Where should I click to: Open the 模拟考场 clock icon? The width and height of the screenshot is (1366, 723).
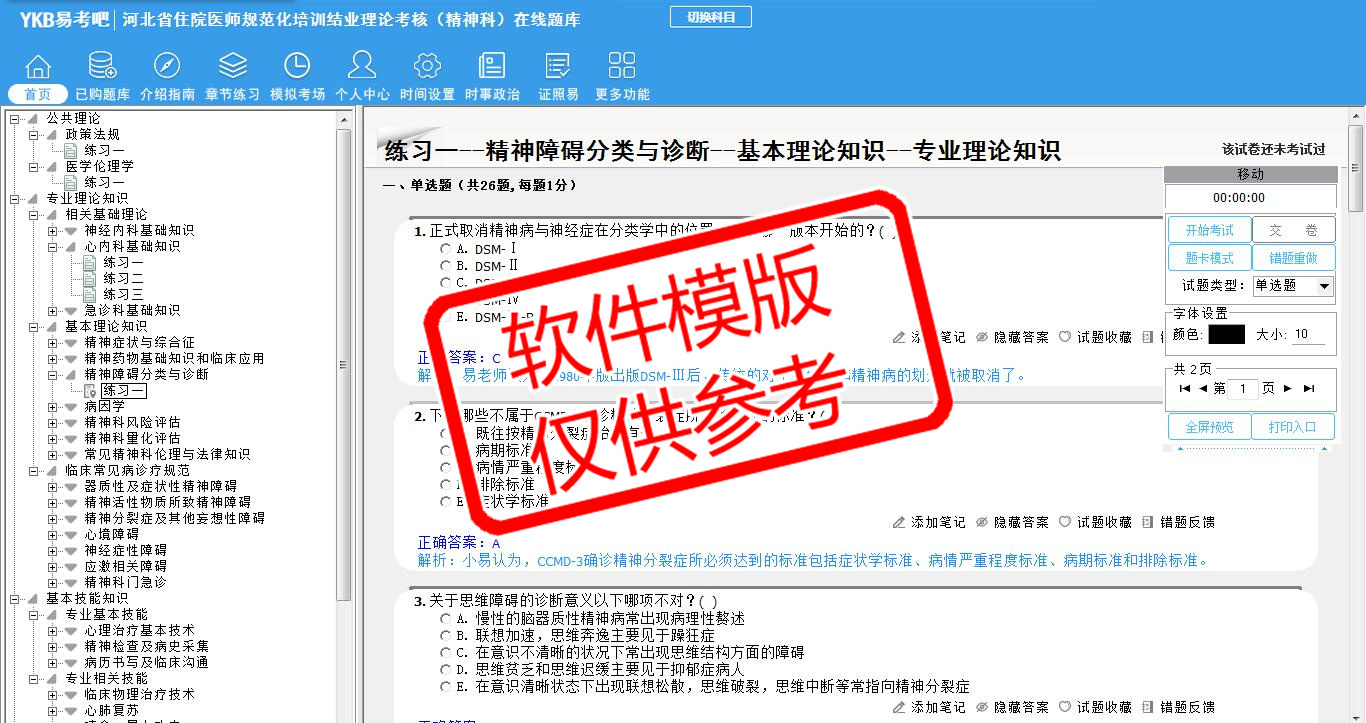tap(297, 66)
